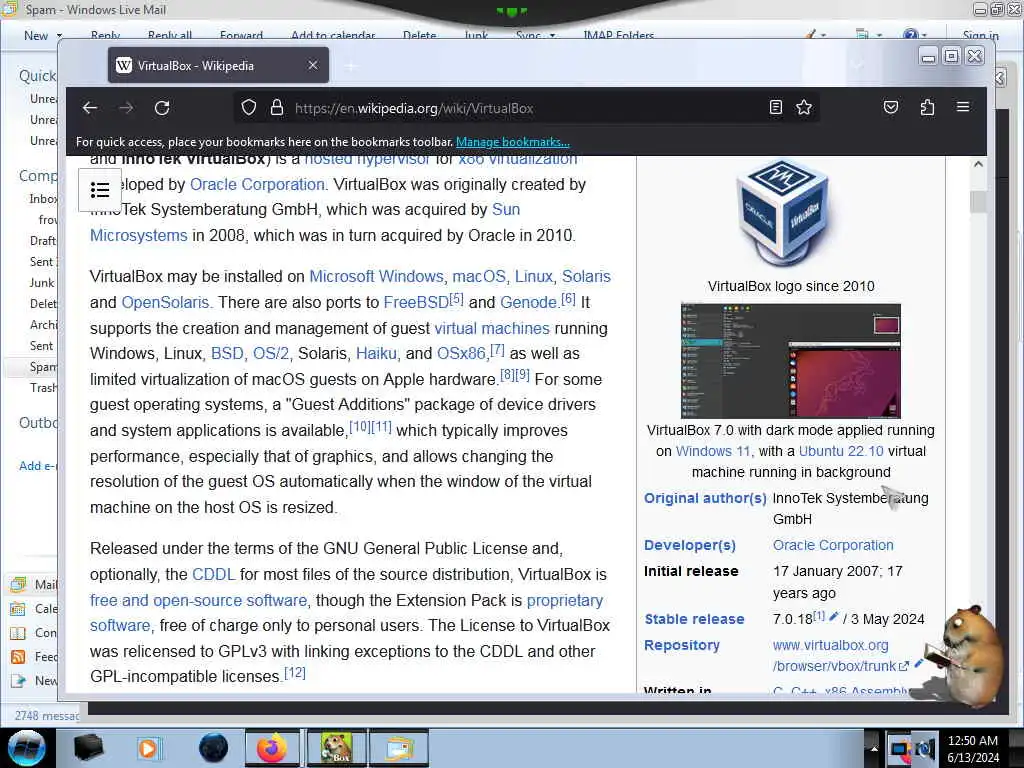Click Original author(s) infobox label
Viewport: 1024px width, 768px height.
[x=705, y=498]
